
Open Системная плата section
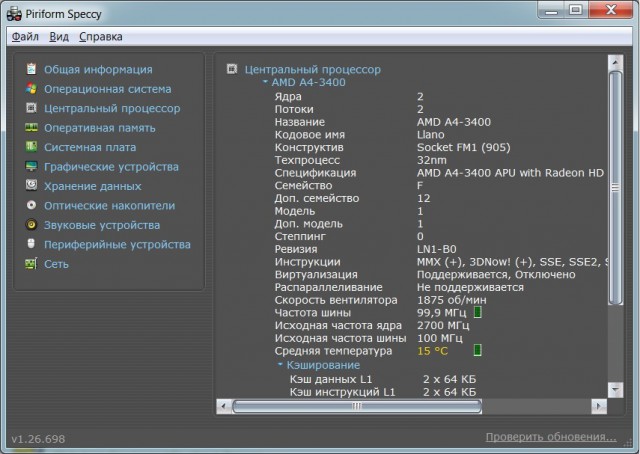(x=90, y=147)
